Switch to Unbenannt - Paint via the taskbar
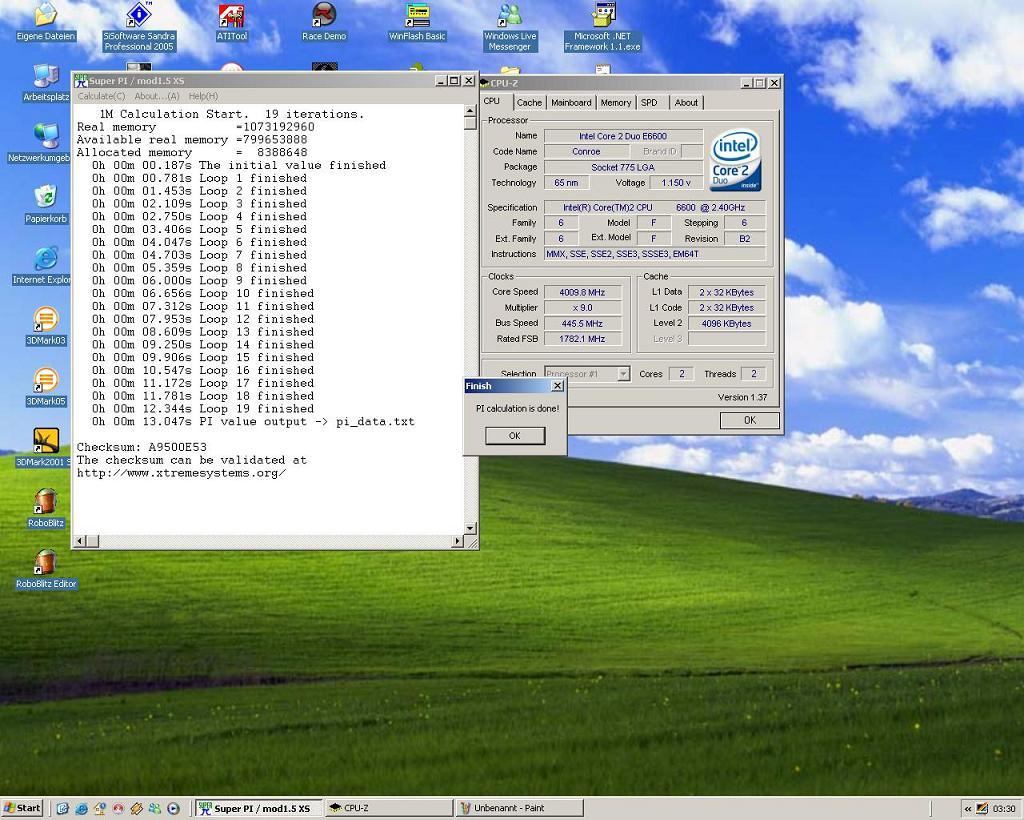Viewport: 1024px width, 820px height. (520, 808)
